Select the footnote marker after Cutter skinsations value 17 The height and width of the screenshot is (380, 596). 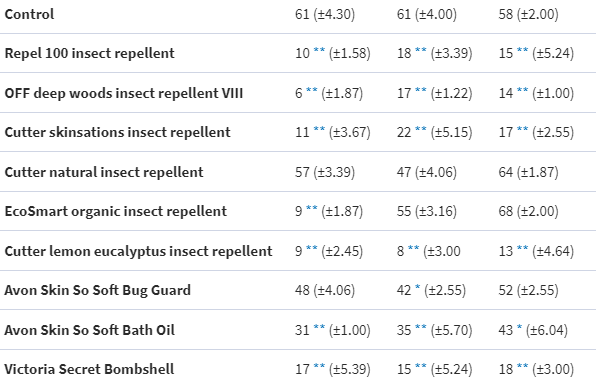pyautogui.click(x=523, y=129)
